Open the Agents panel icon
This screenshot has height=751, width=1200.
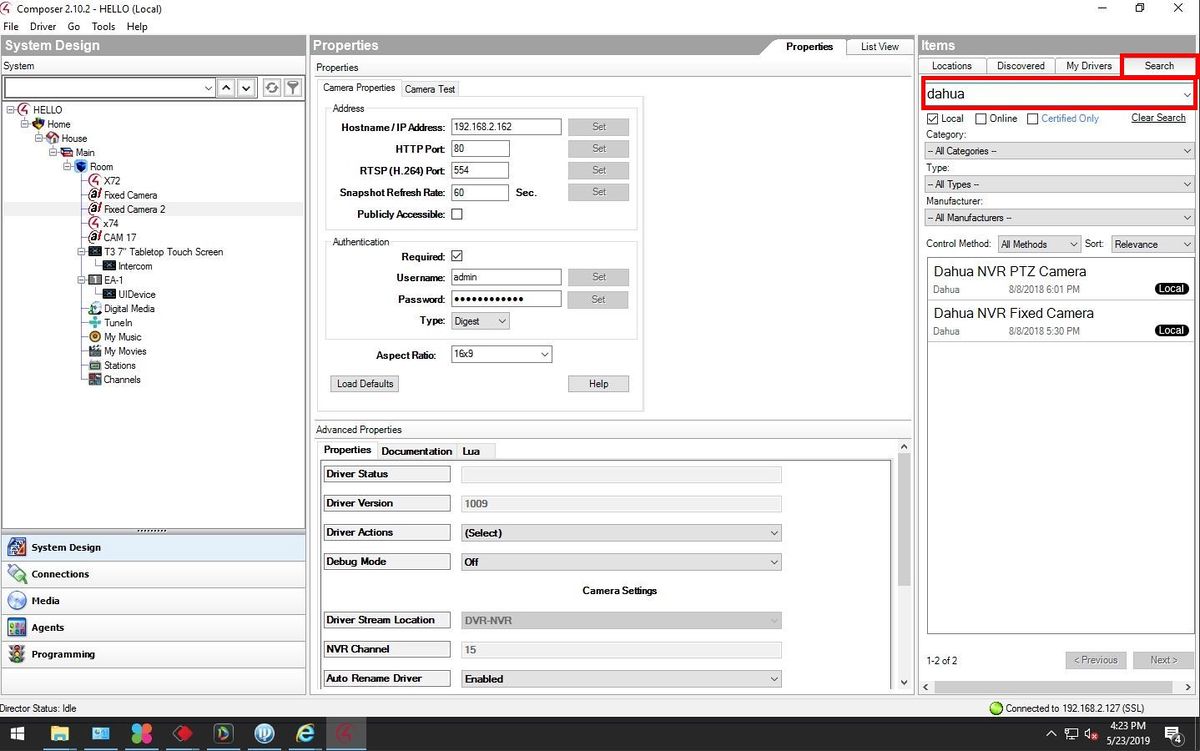point(16,628)
